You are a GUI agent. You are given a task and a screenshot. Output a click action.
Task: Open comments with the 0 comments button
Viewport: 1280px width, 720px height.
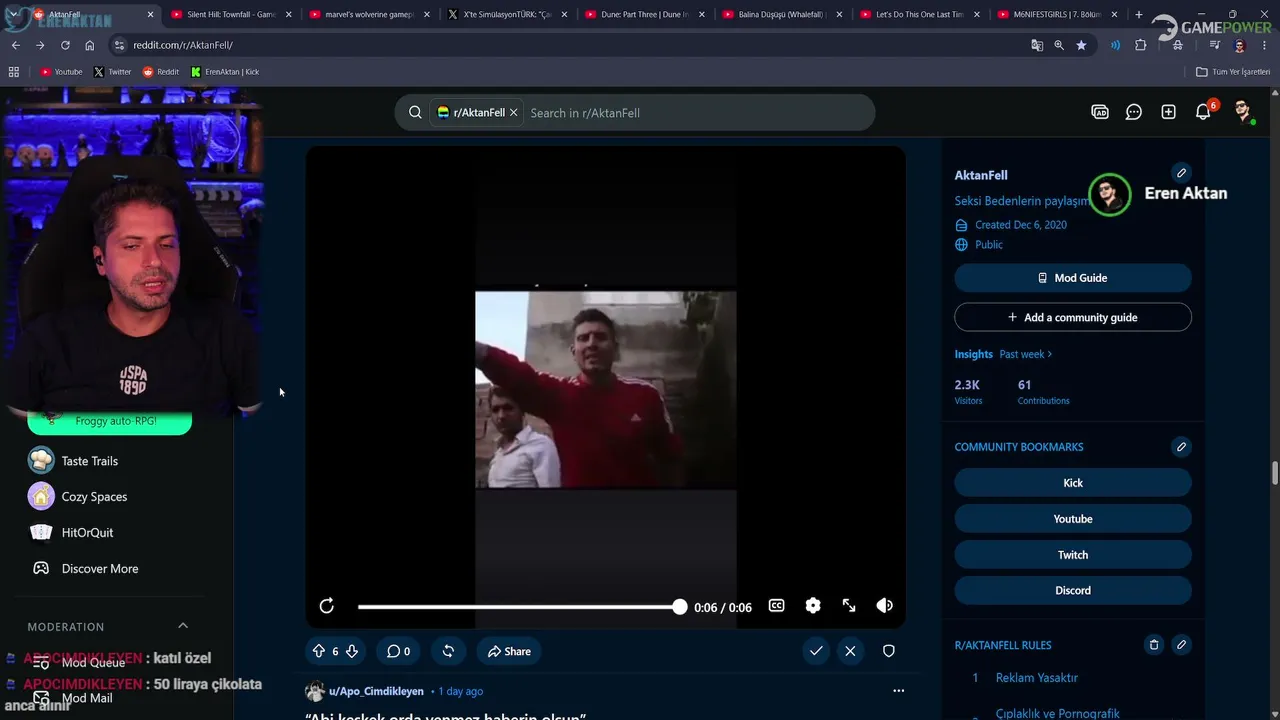pos(398,651)
